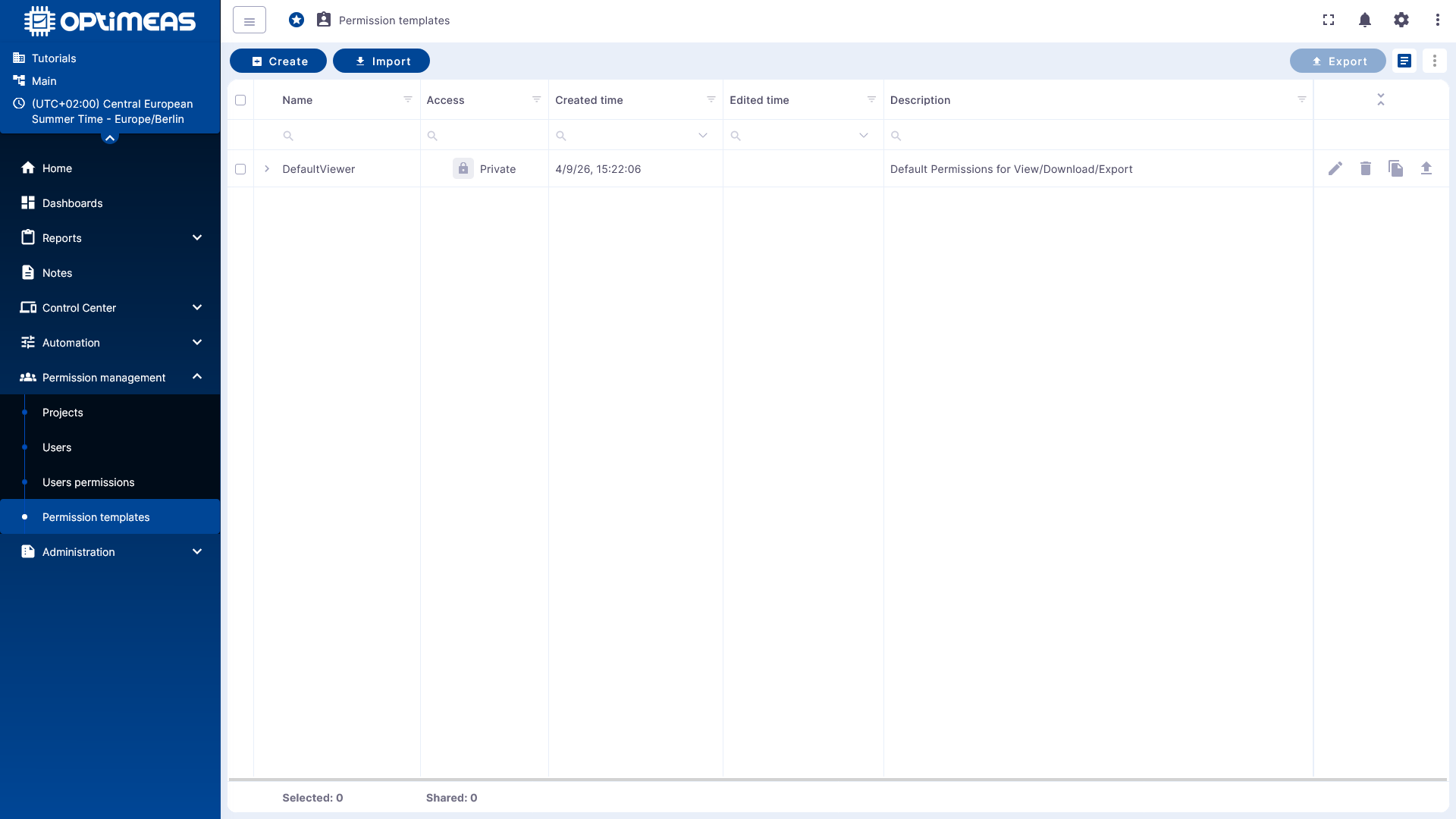
Task: Sort by the Description column header
Action: 920,100
